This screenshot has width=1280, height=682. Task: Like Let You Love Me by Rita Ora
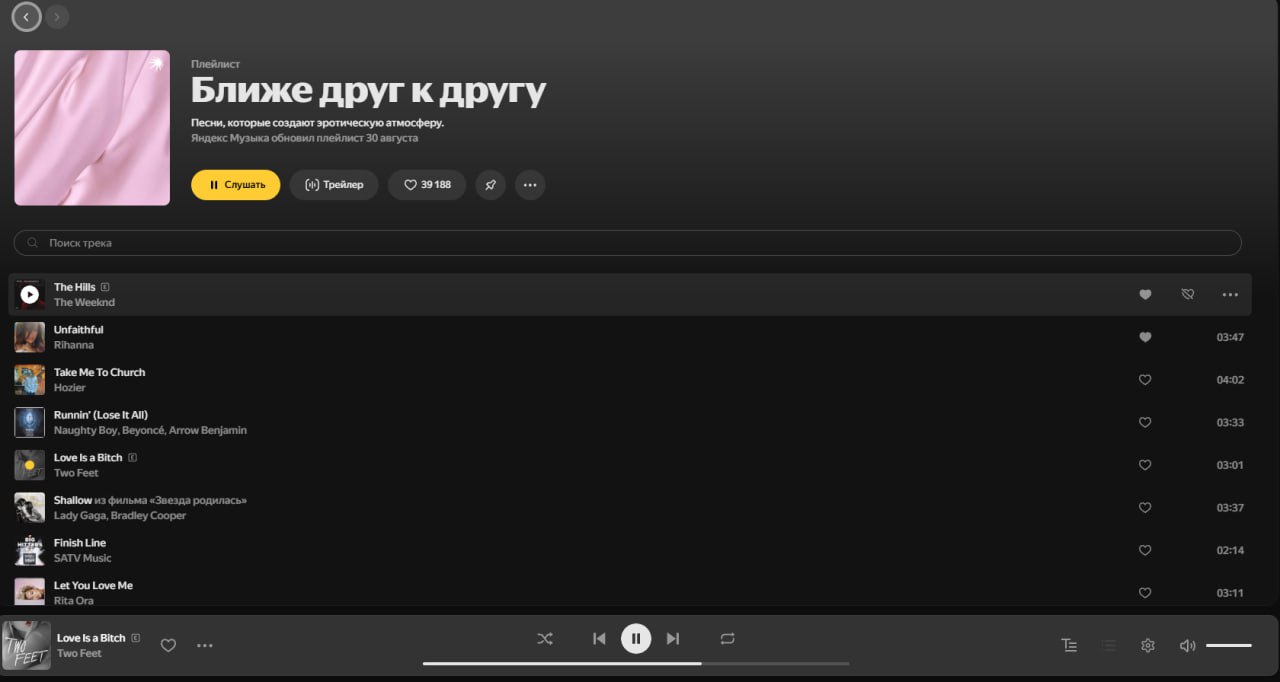pyautogui.click(x=1145, y=592)
